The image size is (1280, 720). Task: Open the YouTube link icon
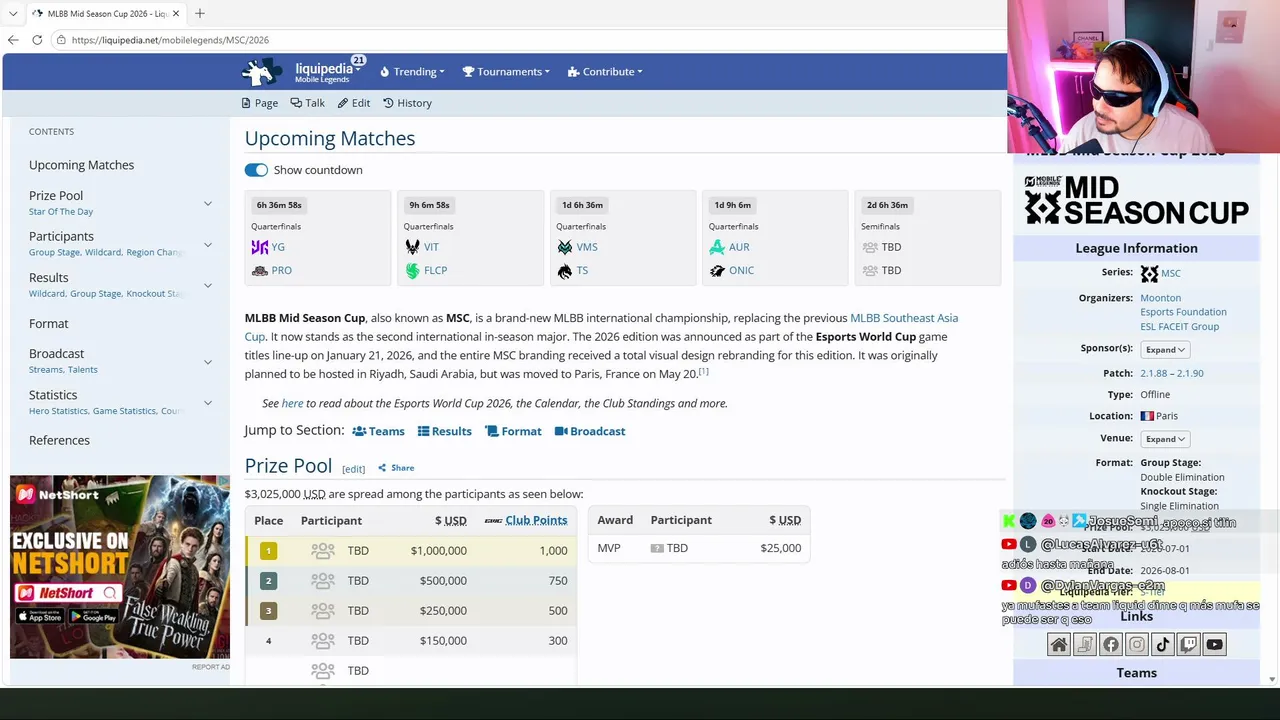tap(1215, 645)
